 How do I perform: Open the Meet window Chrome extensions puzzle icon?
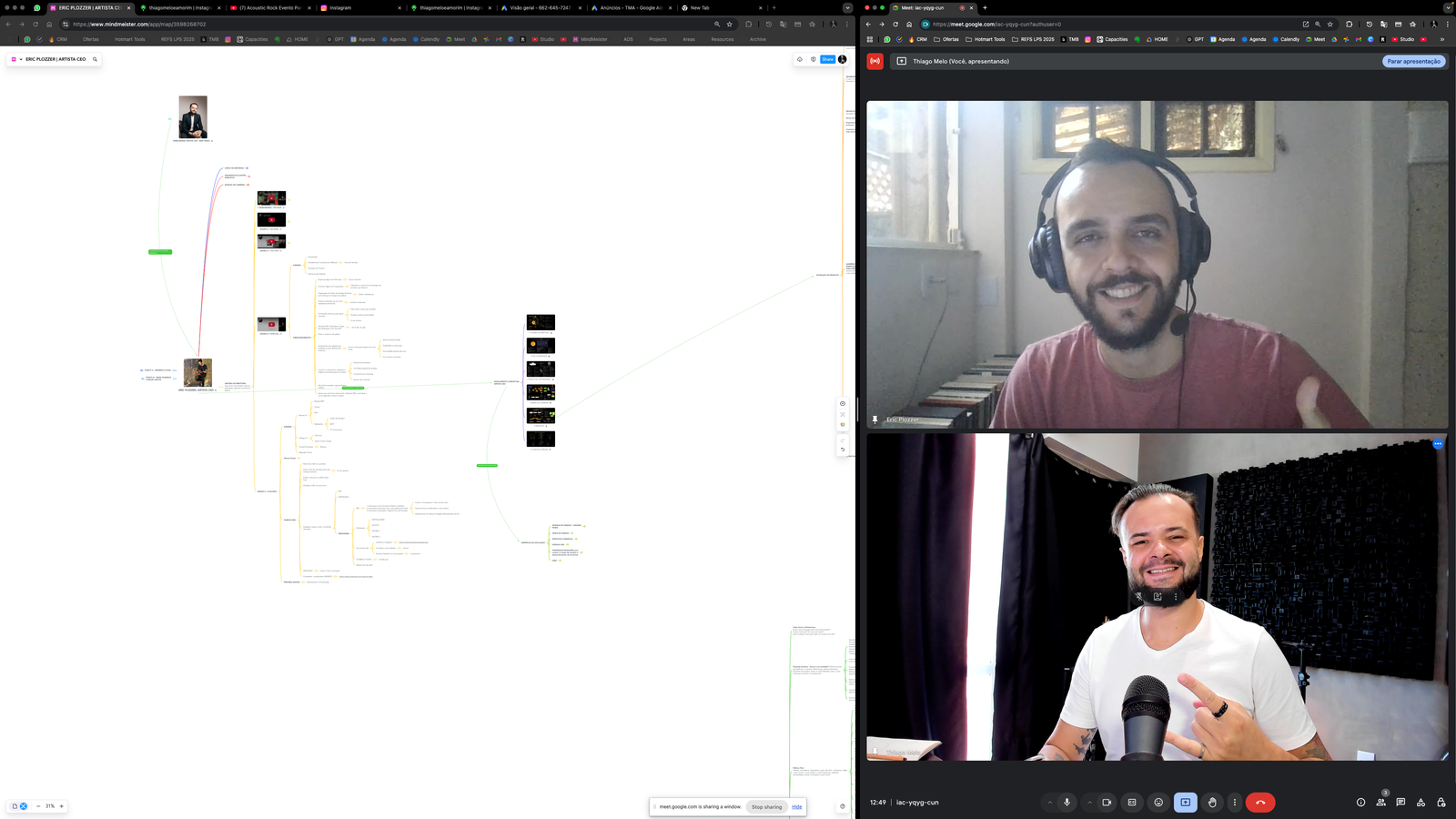(1349, 25)
